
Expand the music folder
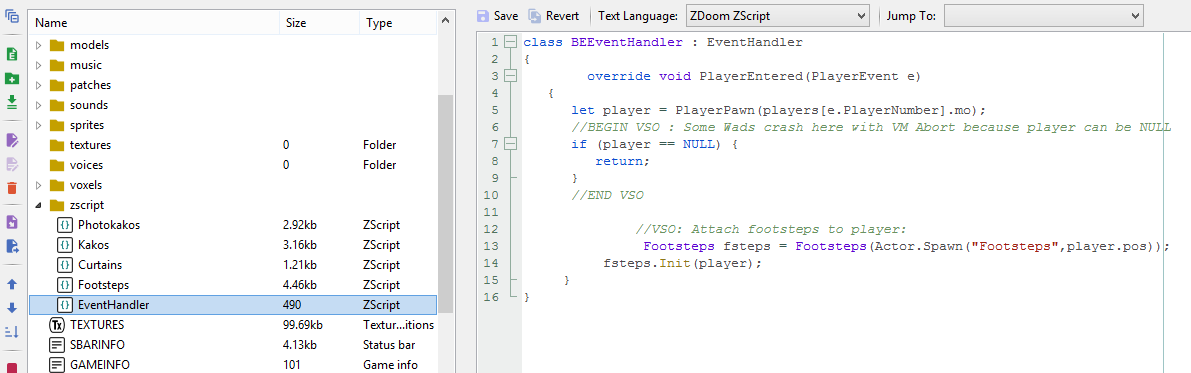point(38,65)
